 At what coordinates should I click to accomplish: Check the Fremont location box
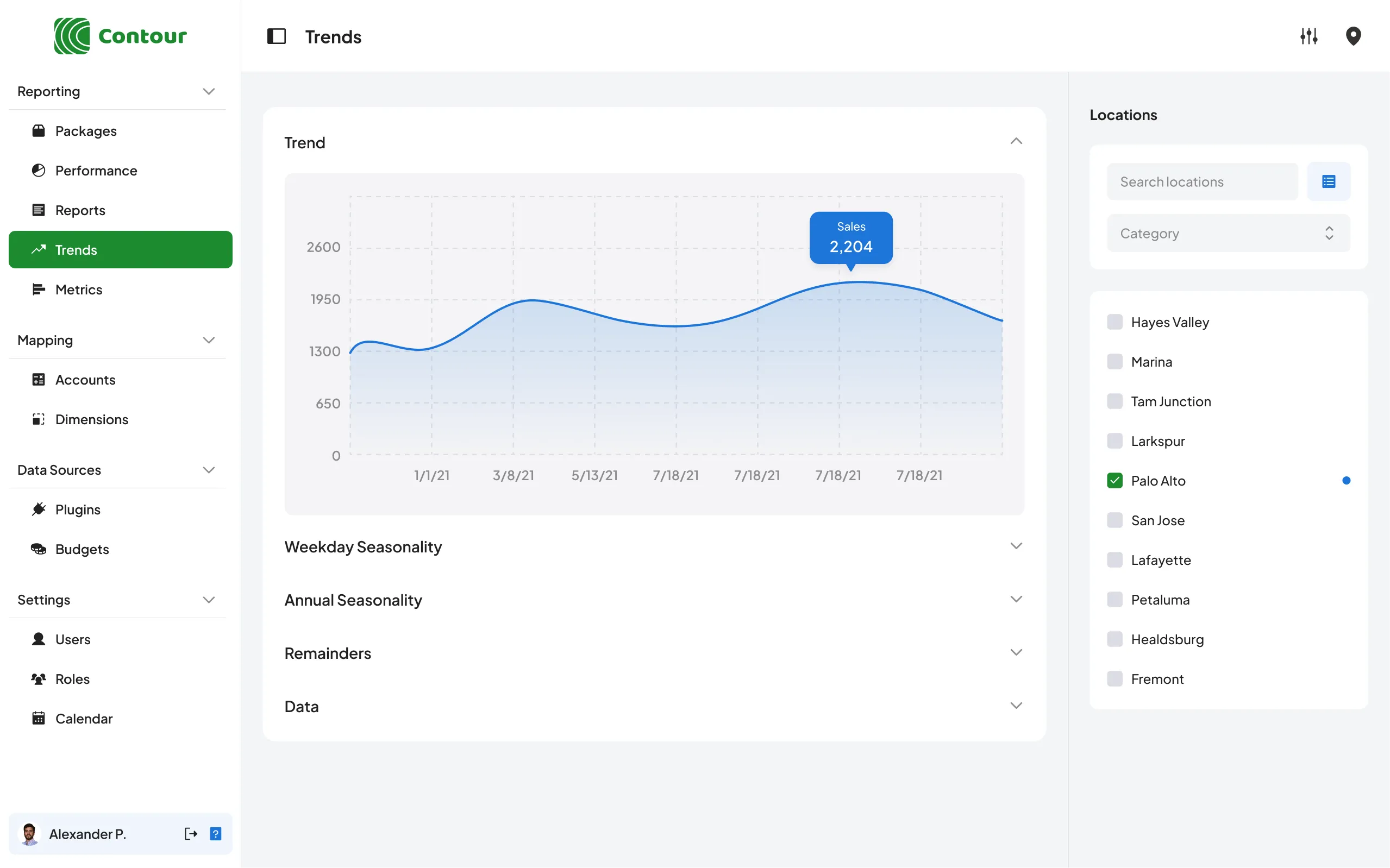(x=1114, y=678)
